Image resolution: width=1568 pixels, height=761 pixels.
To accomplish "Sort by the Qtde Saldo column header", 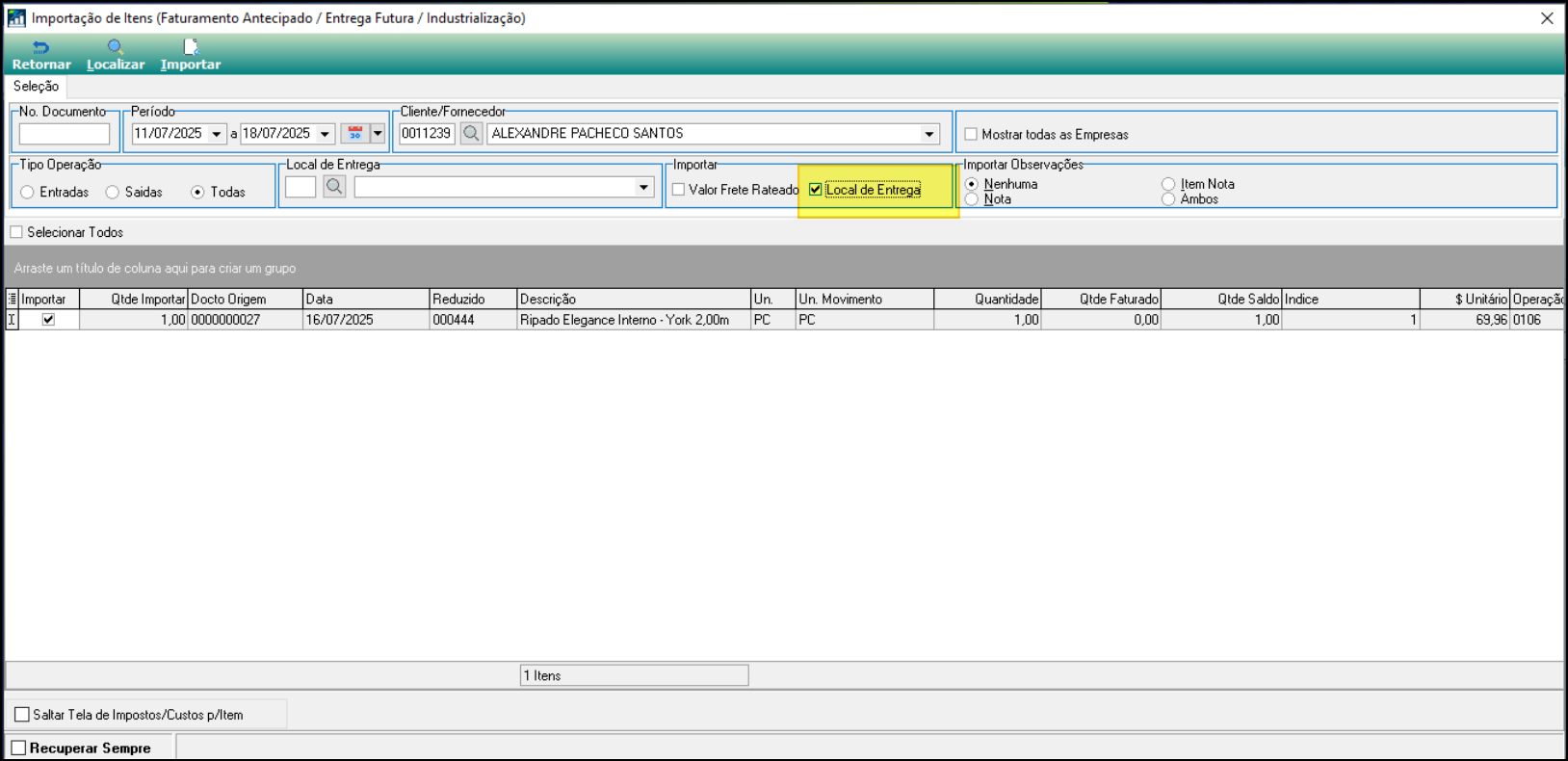I will point(1221,300).
